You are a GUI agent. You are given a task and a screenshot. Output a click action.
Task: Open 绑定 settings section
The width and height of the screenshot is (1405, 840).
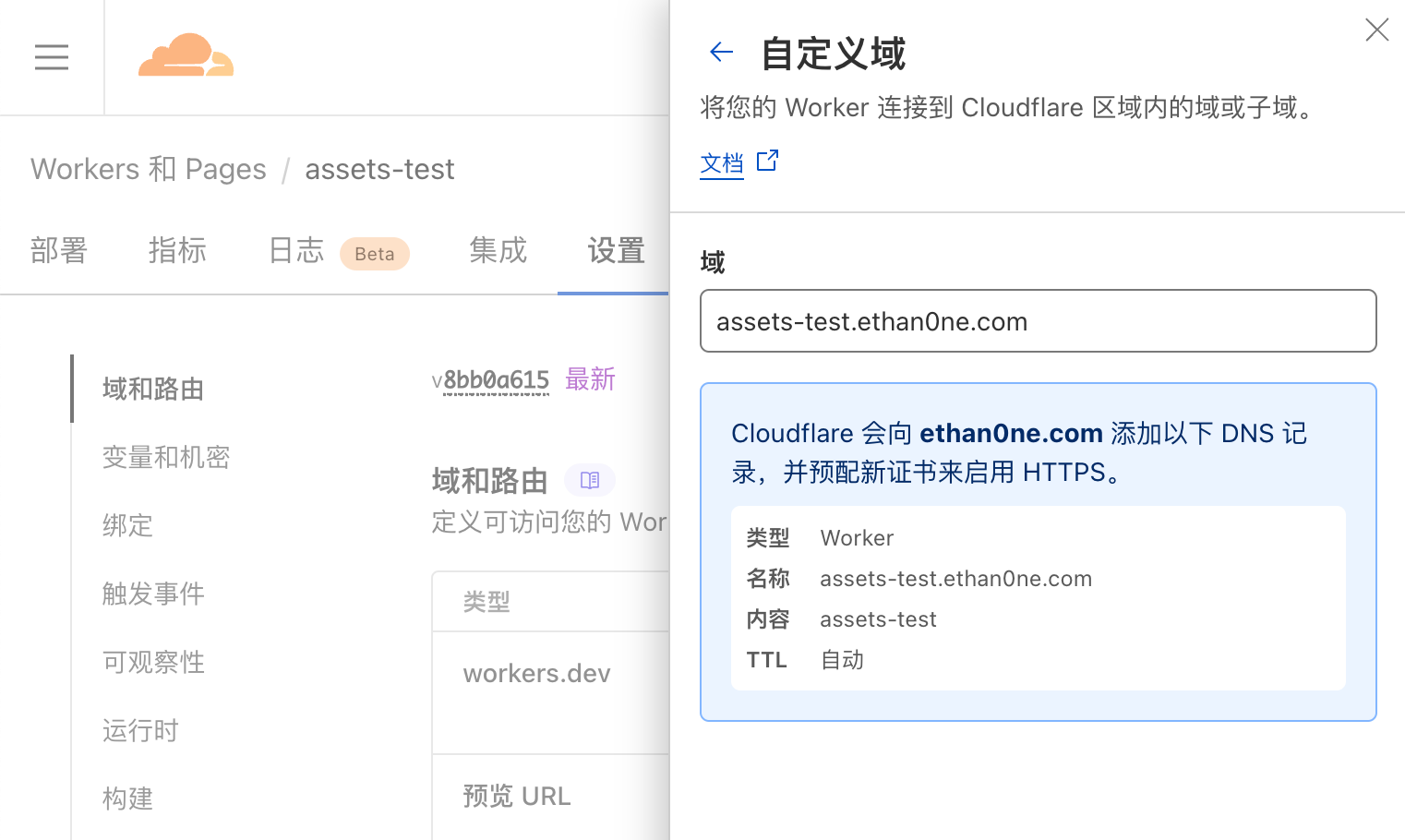coord(127,525)
